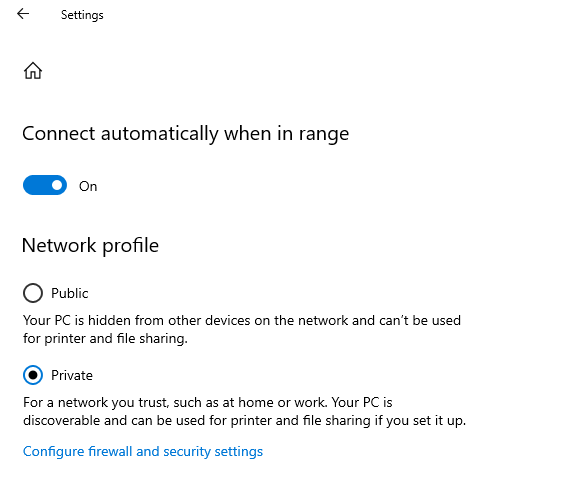Screen dimensions: 566x480
Task: Click Connect automatically when in range heading
Action: [x=186, y=134]
